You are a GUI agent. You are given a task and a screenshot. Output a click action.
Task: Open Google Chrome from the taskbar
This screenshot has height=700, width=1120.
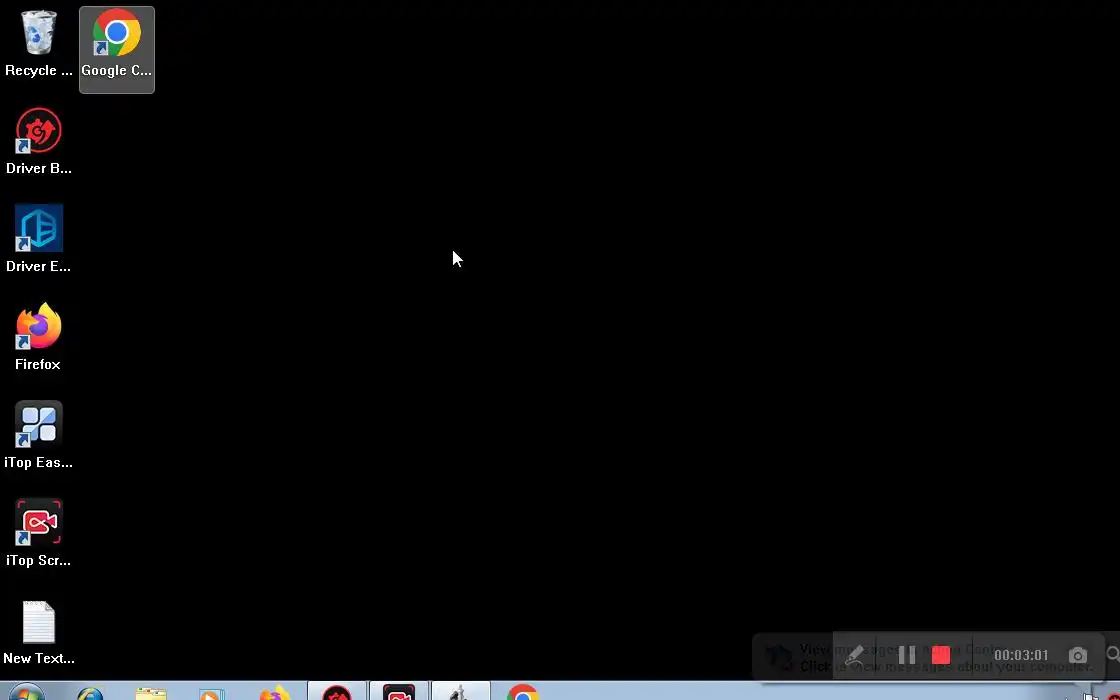(x=522, y=693)
